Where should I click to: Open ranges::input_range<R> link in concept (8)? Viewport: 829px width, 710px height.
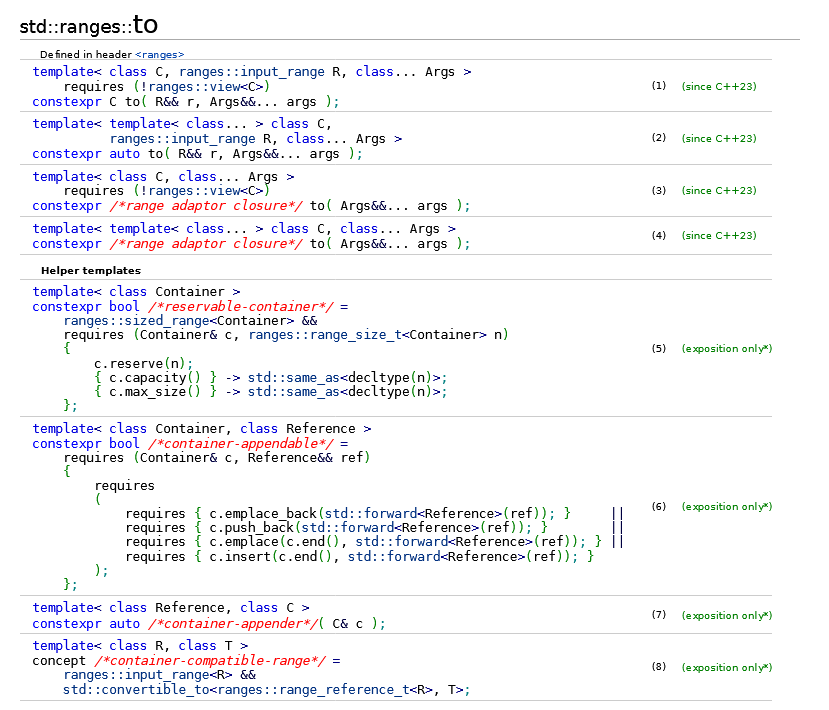[x=136, y=675]
